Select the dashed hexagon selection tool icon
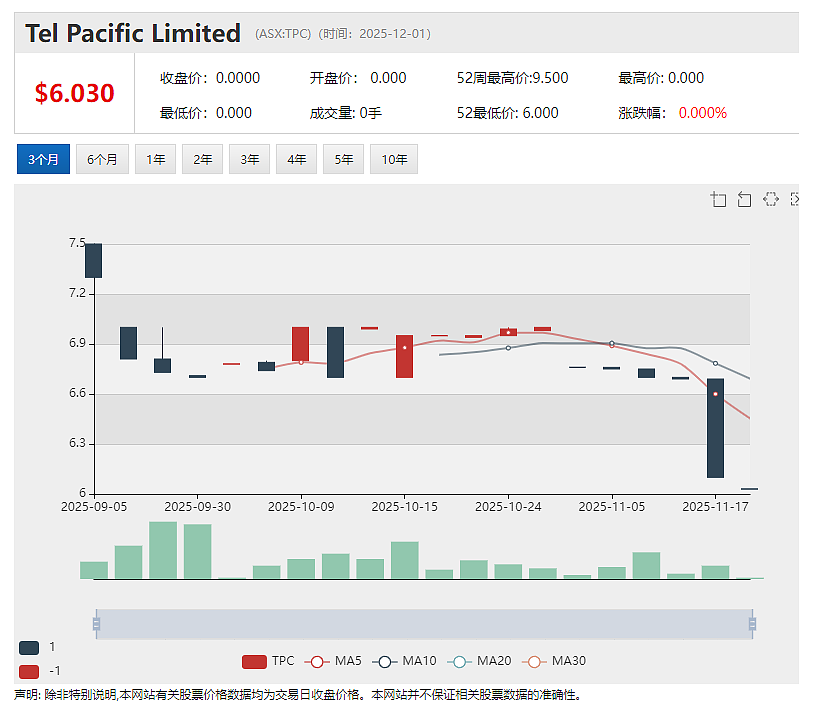813x715 pixels. 770,199
